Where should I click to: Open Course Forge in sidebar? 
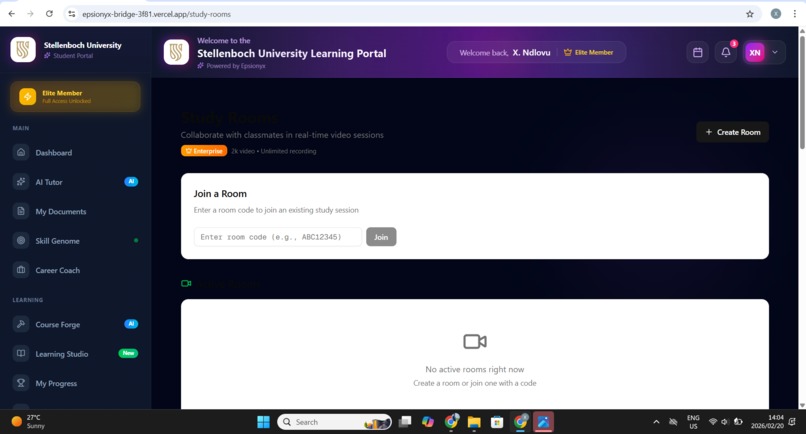75,324
